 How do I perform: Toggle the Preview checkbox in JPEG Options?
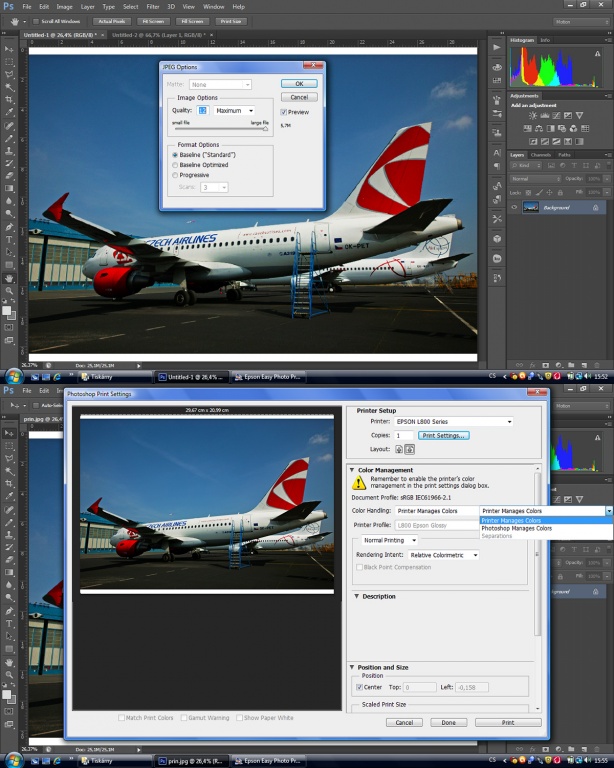point(283,112)
